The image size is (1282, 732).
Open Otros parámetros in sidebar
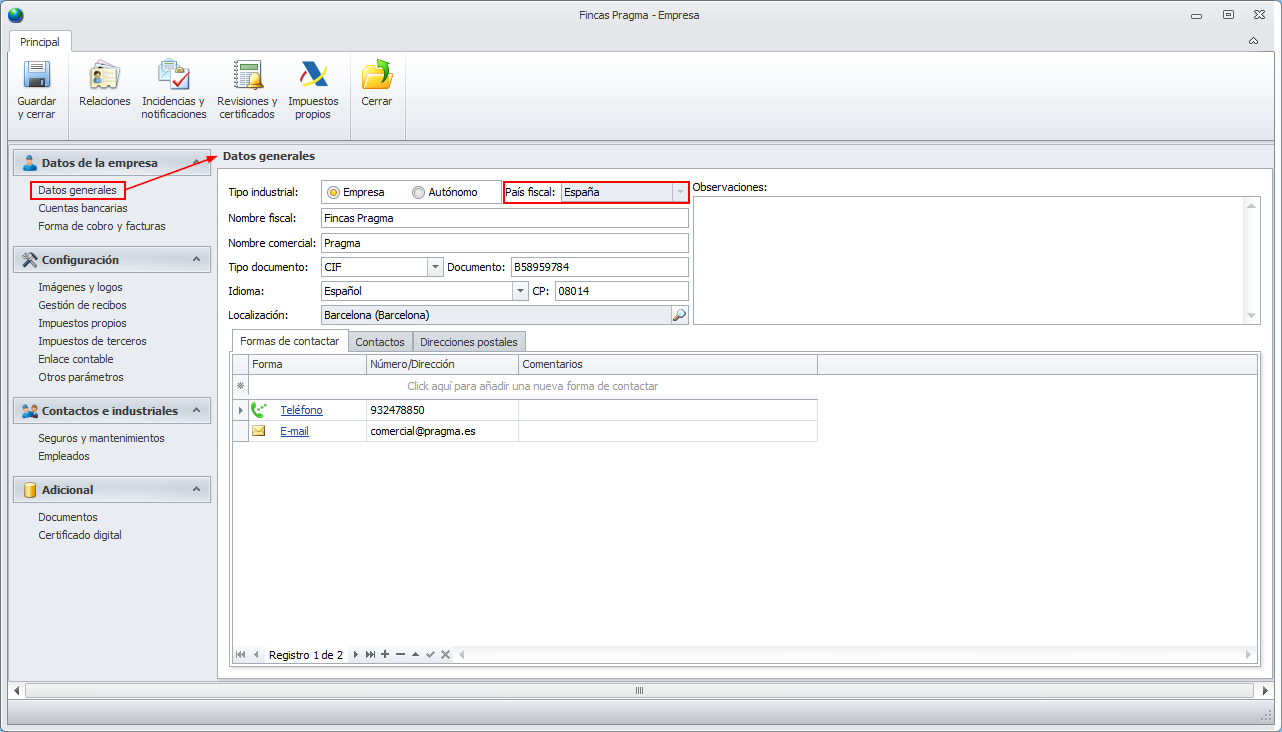81,377
